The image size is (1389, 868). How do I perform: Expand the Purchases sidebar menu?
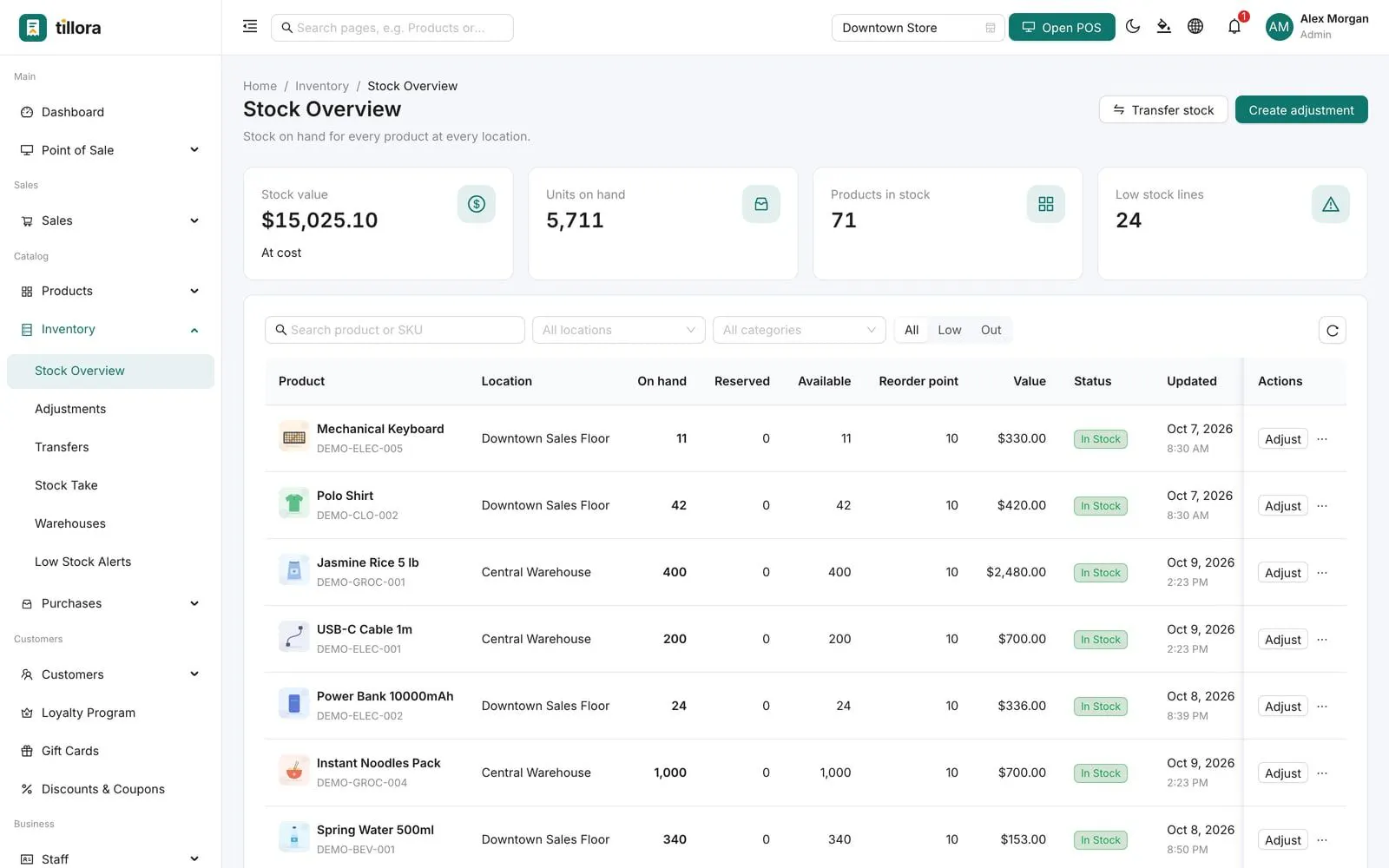click(110, 603)
